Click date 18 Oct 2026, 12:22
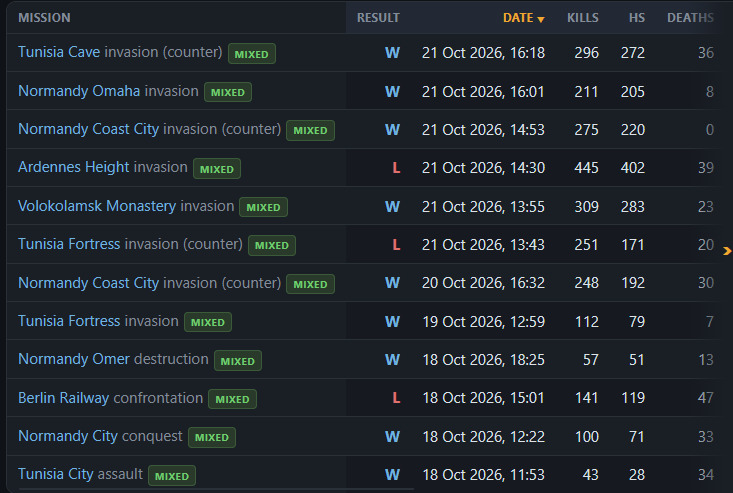 (483, 436)
